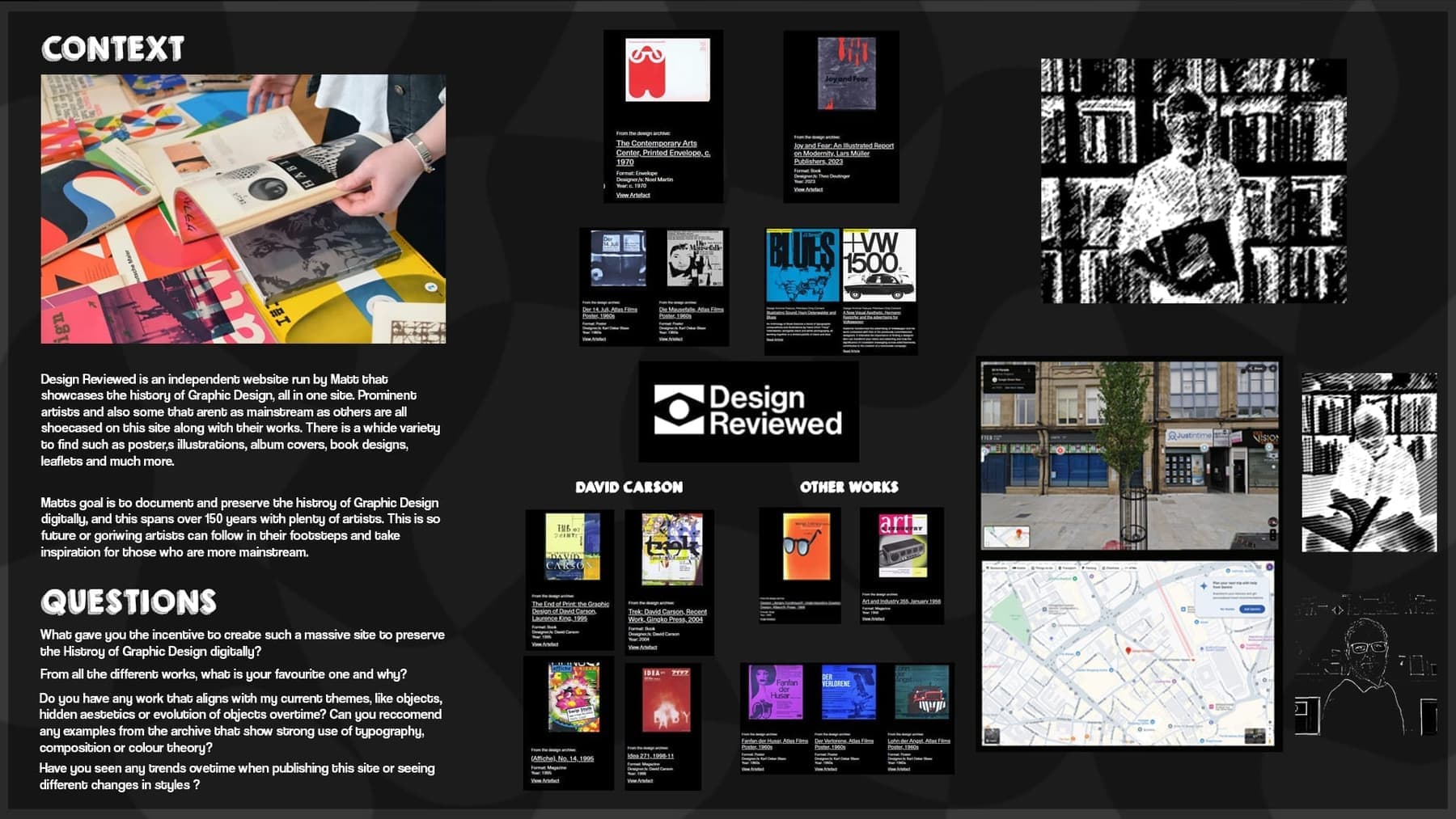The width and height of the screenshot is (1456, 819).
Task: Click the Die Mausefalle poster image
Action: coord(695,259)
